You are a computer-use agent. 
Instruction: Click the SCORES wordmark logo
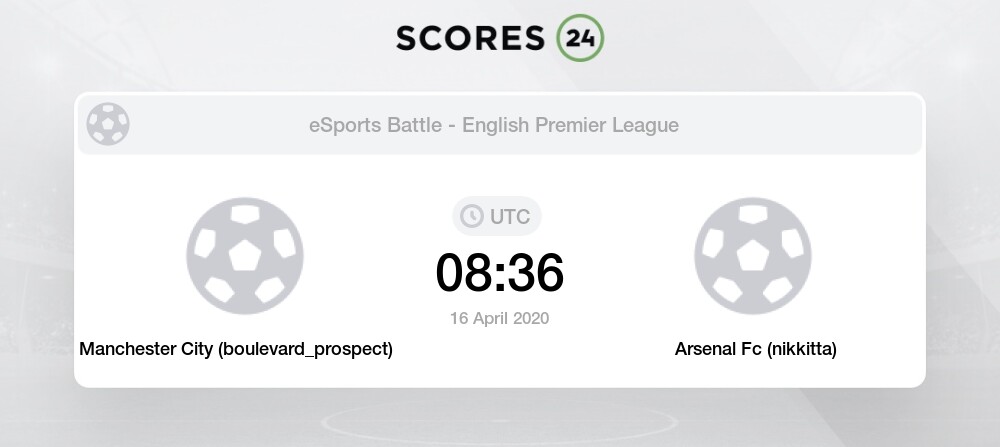470,38
